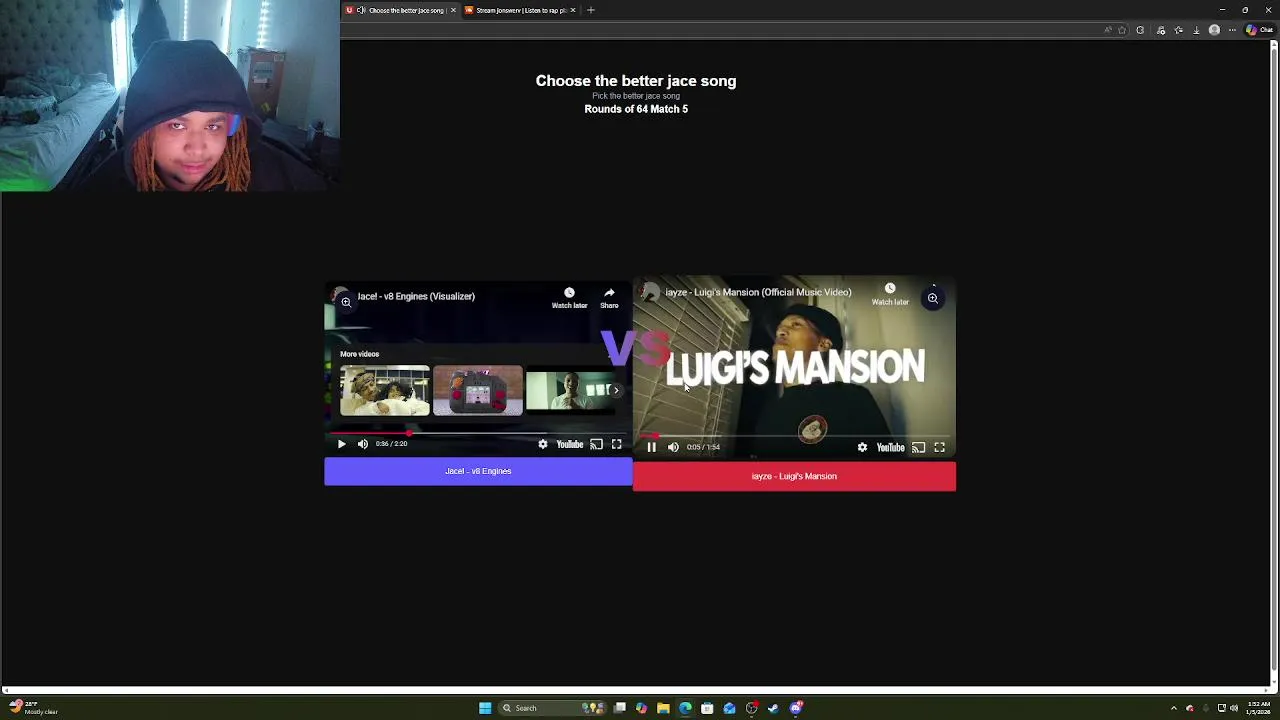
Task: Open Luigi's Mansion (Official Music Video) title
Action: point(758,292)
